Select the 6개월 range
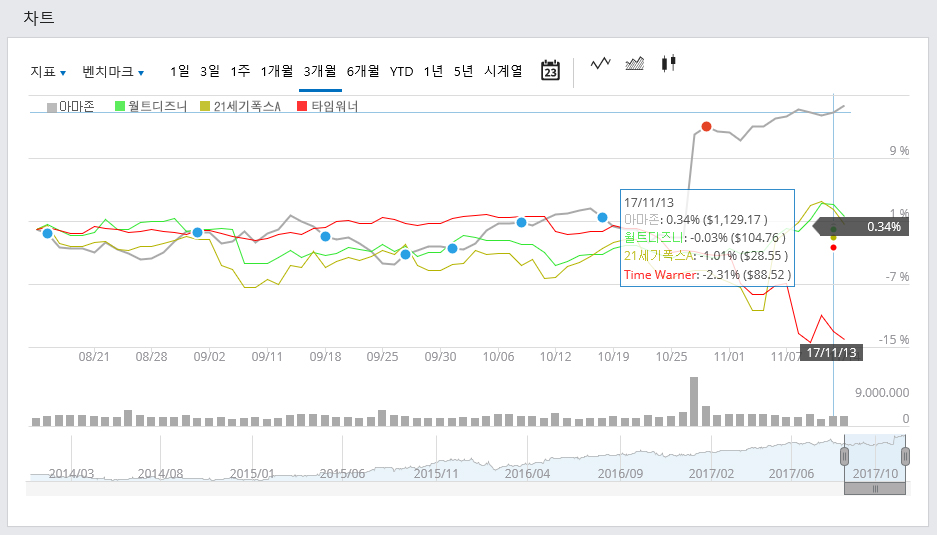Viewport: 937px width, 535px height. [x=363, y=71]
